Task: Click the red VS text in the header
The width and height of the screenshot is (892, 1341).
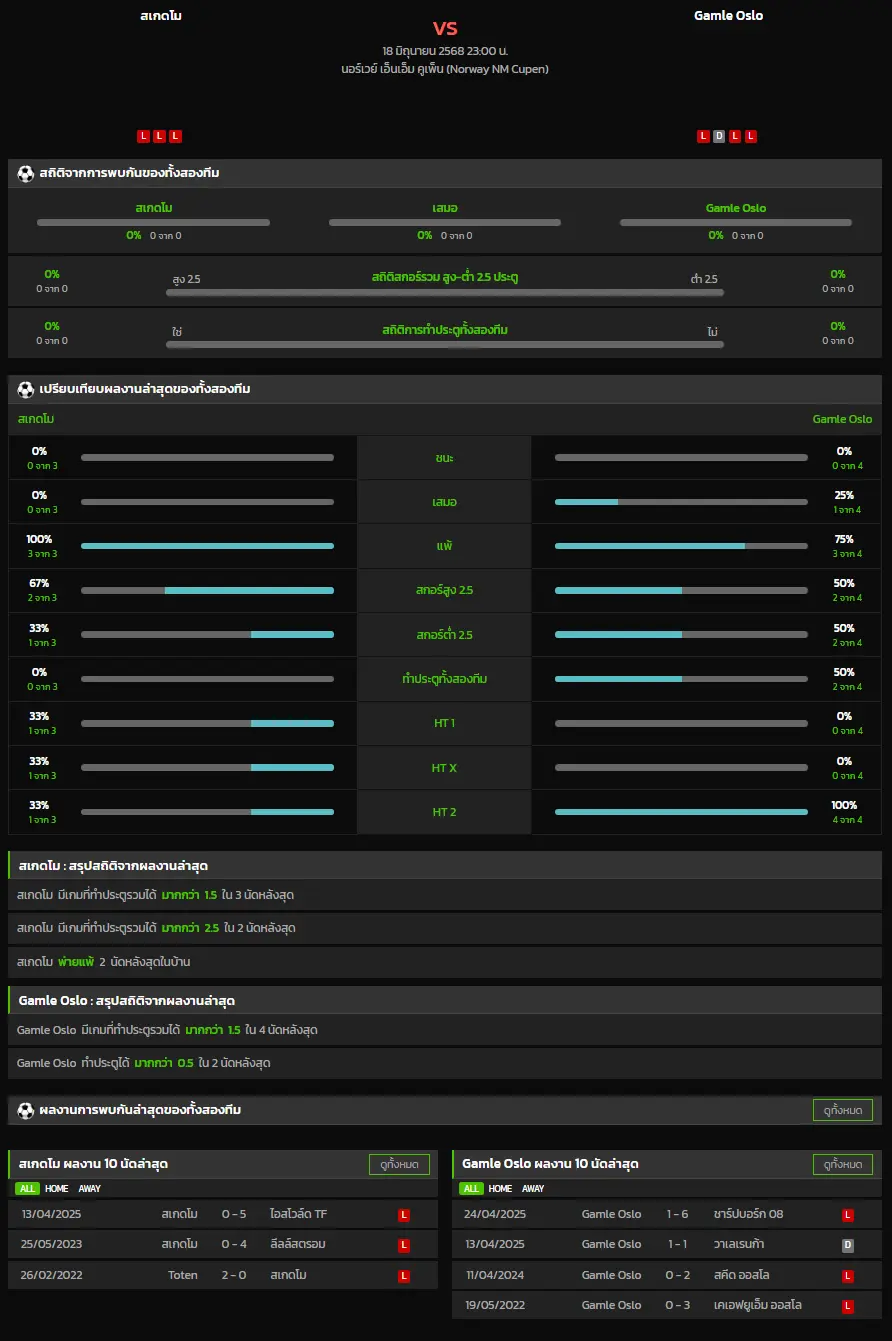Action: (x=445, y=28)
